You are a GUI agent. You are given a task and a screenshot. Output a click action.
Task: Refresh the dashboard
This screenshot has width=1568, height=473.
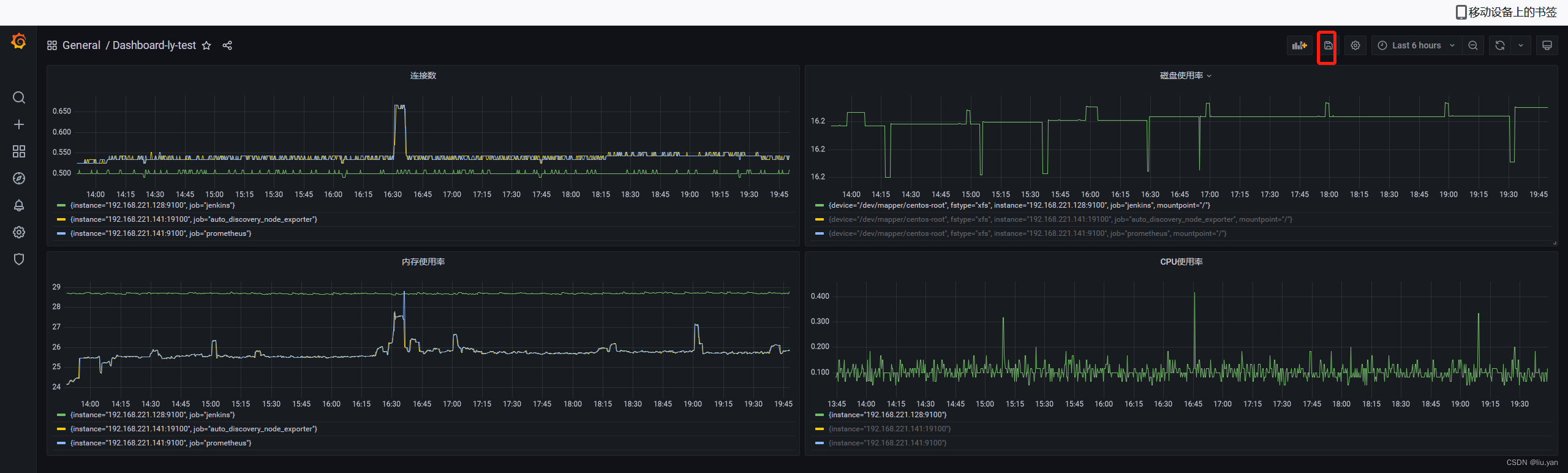[x=1500, y=45]
